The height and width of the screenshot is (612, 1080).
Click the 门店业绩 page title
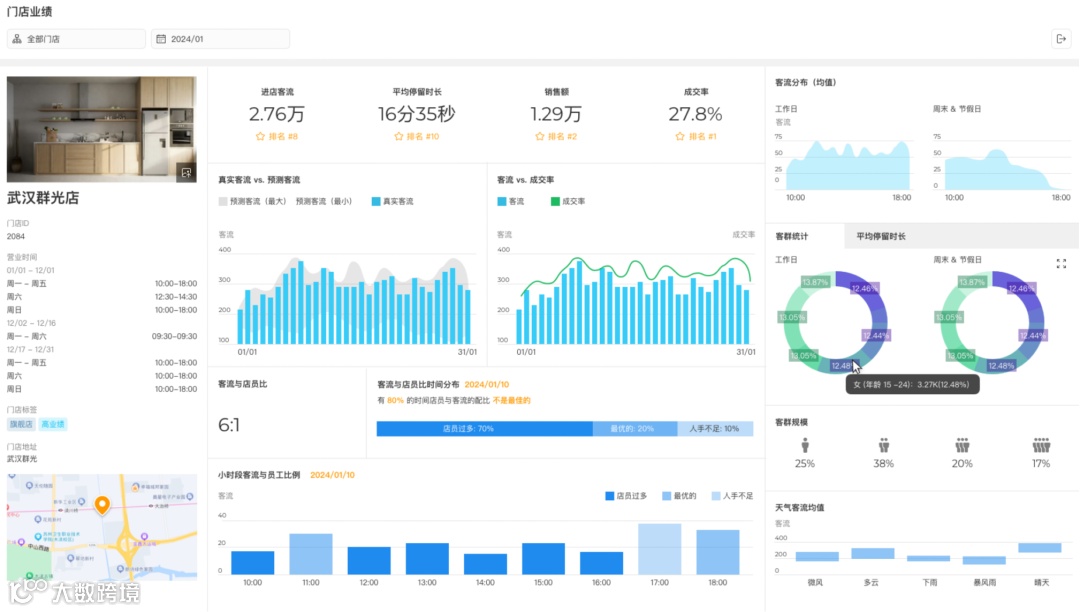(x=30, y=12)
